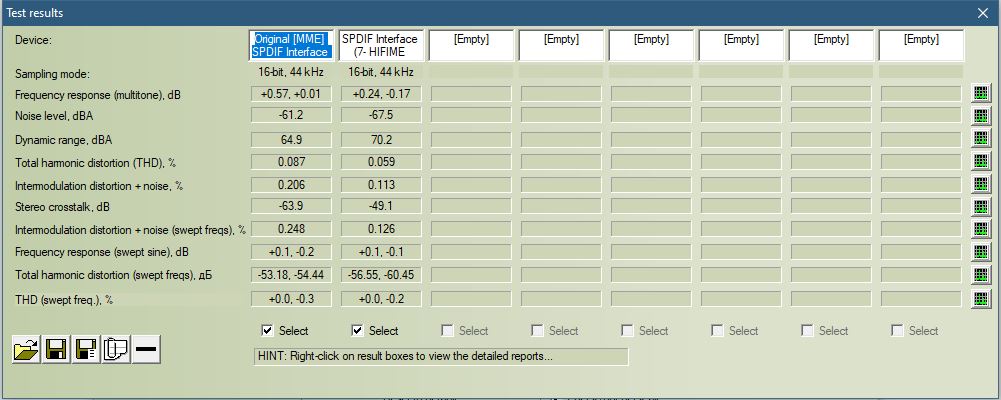
Task: Click the minus remove results icon
Action: point(146,350)
